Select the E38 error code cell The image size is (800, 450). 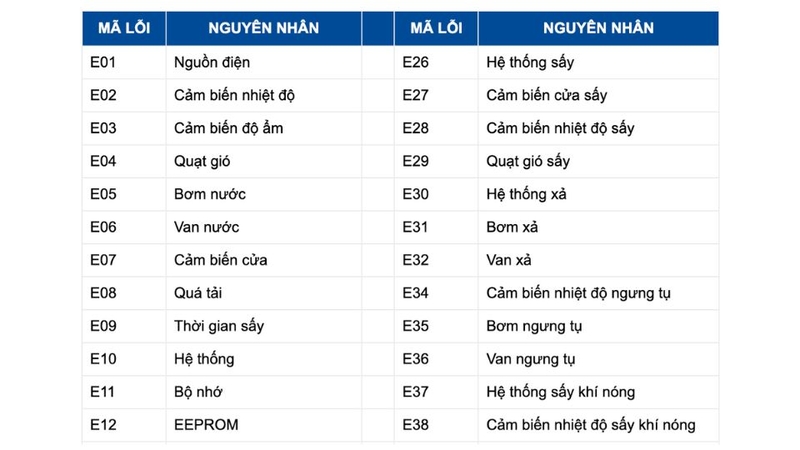tap(416, 425)
